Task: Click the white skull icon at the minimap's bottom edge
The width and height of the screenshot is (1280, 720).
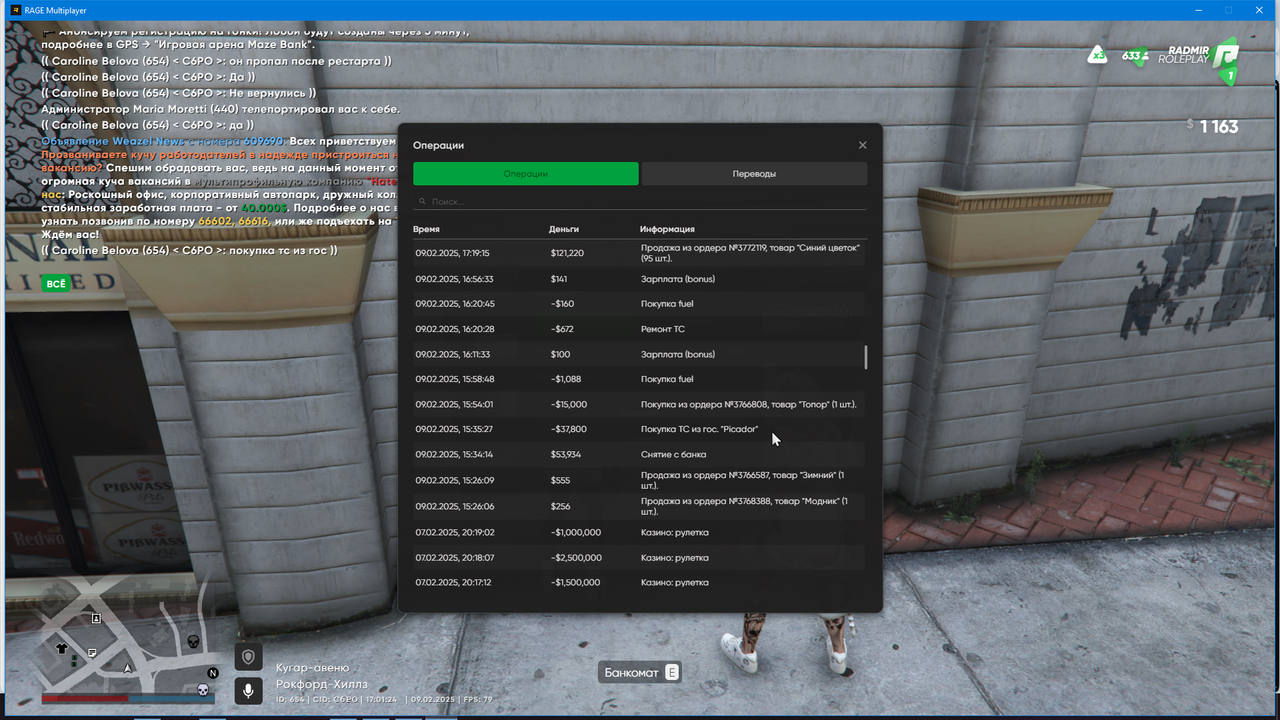Action: pyautogui.click(x=201, y=689)
